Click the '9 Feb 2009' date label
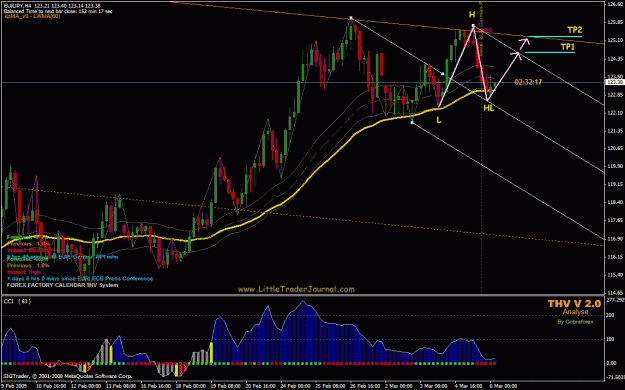 tap(13, 386)
